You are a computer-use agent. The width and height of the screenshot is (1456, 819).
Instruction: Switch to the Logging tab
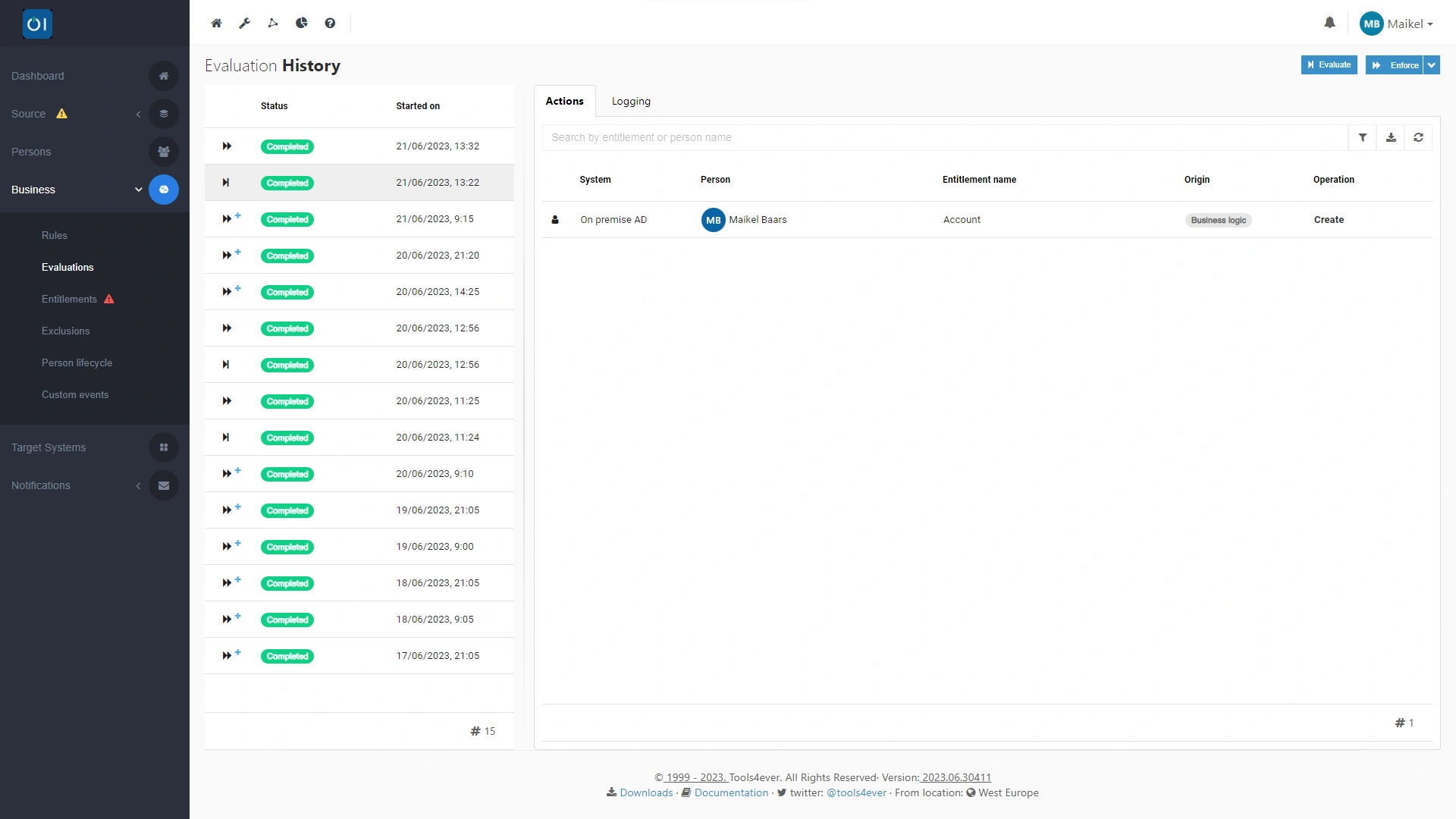[631, 101]
